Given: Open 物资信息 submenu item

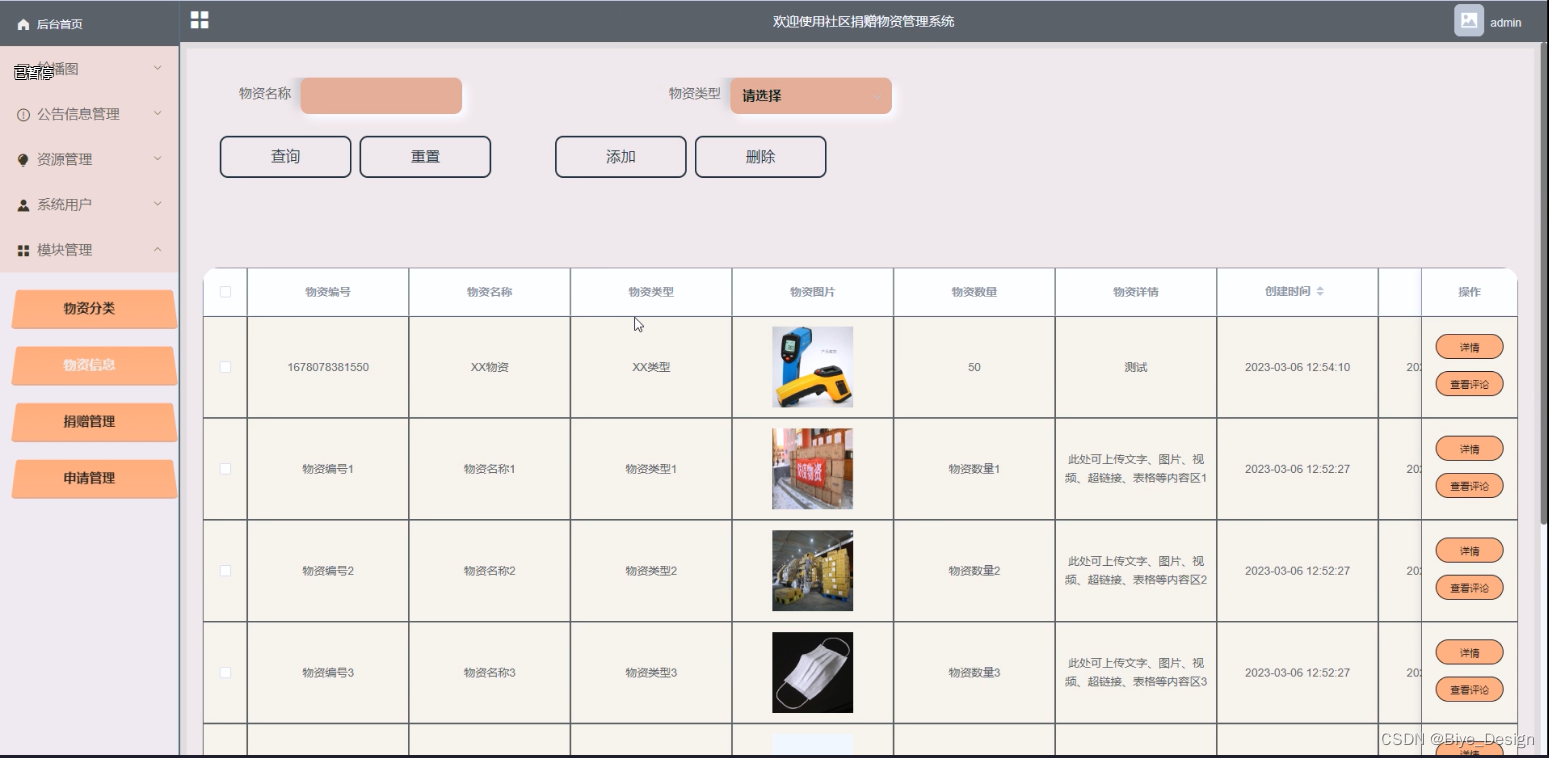Looking at the screenshot, I should [93, 365].
